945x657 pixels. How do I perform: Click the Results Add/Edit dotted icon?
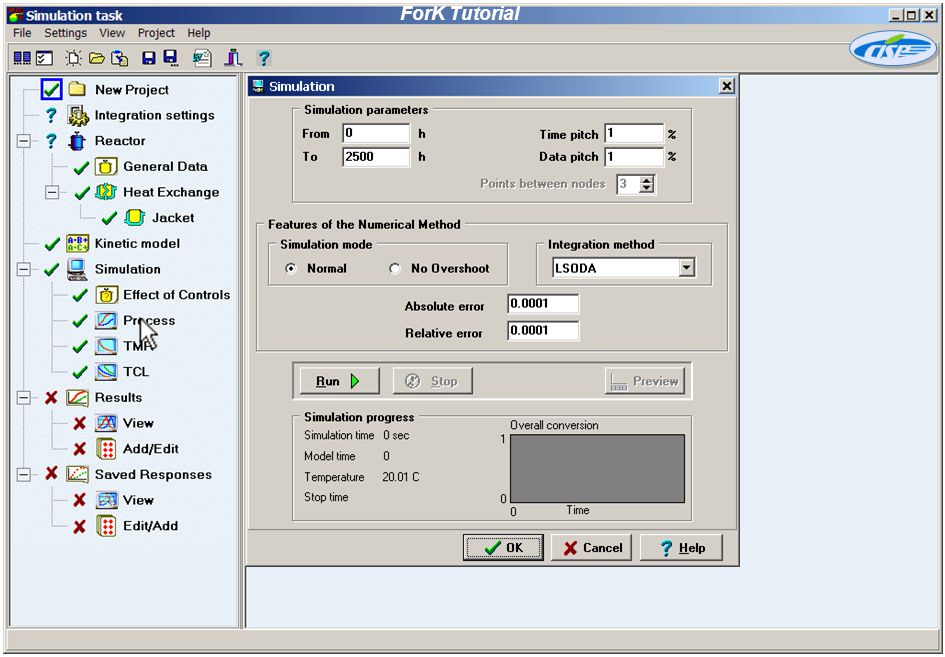coord(106,449)
